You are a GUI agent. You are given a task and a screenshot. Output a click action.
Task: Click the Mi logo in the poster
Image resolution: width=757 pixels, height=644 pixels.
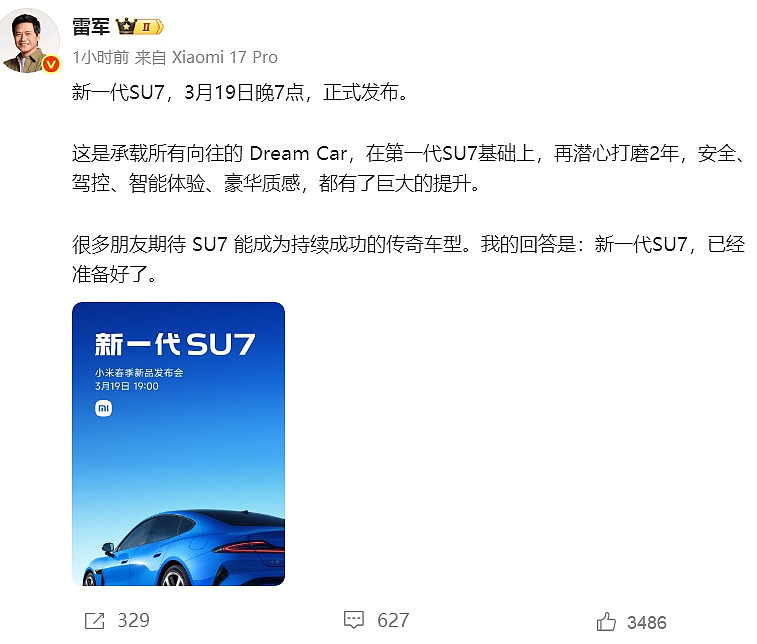pos(103,408)
